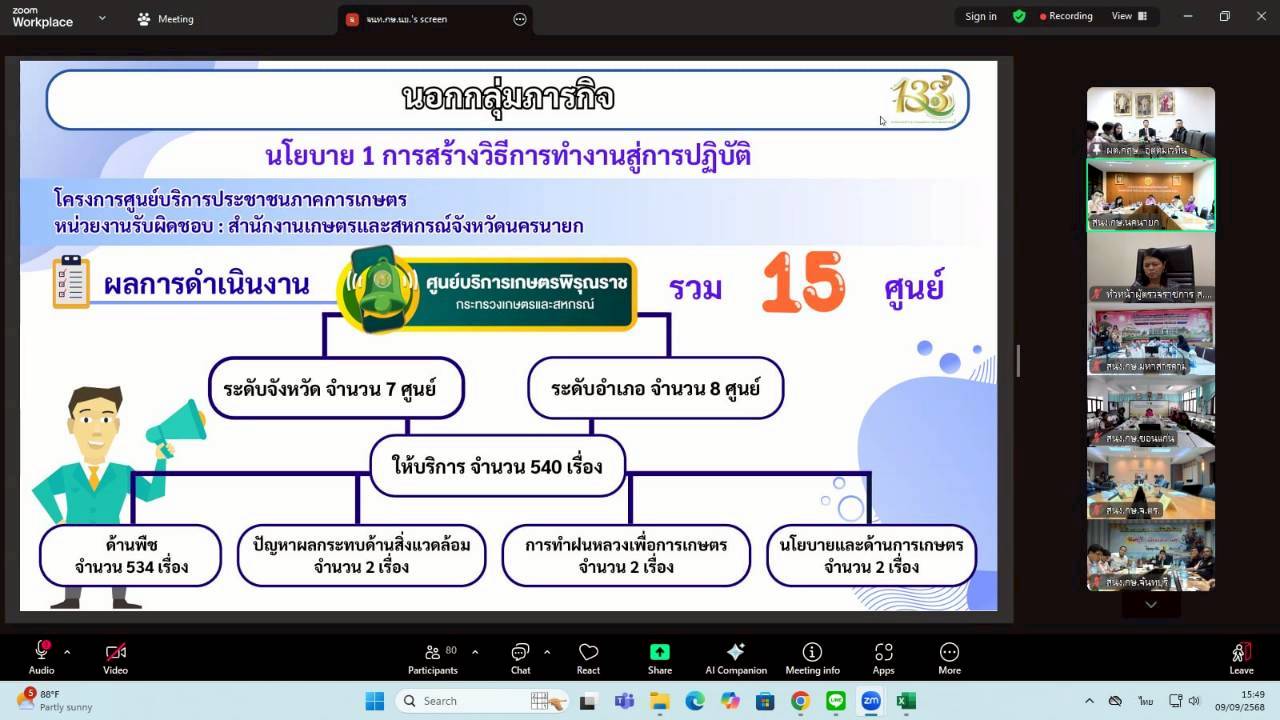Expand the arrow next to Chat
Screen dimensions: 1280x720
(x=547, y=652)
